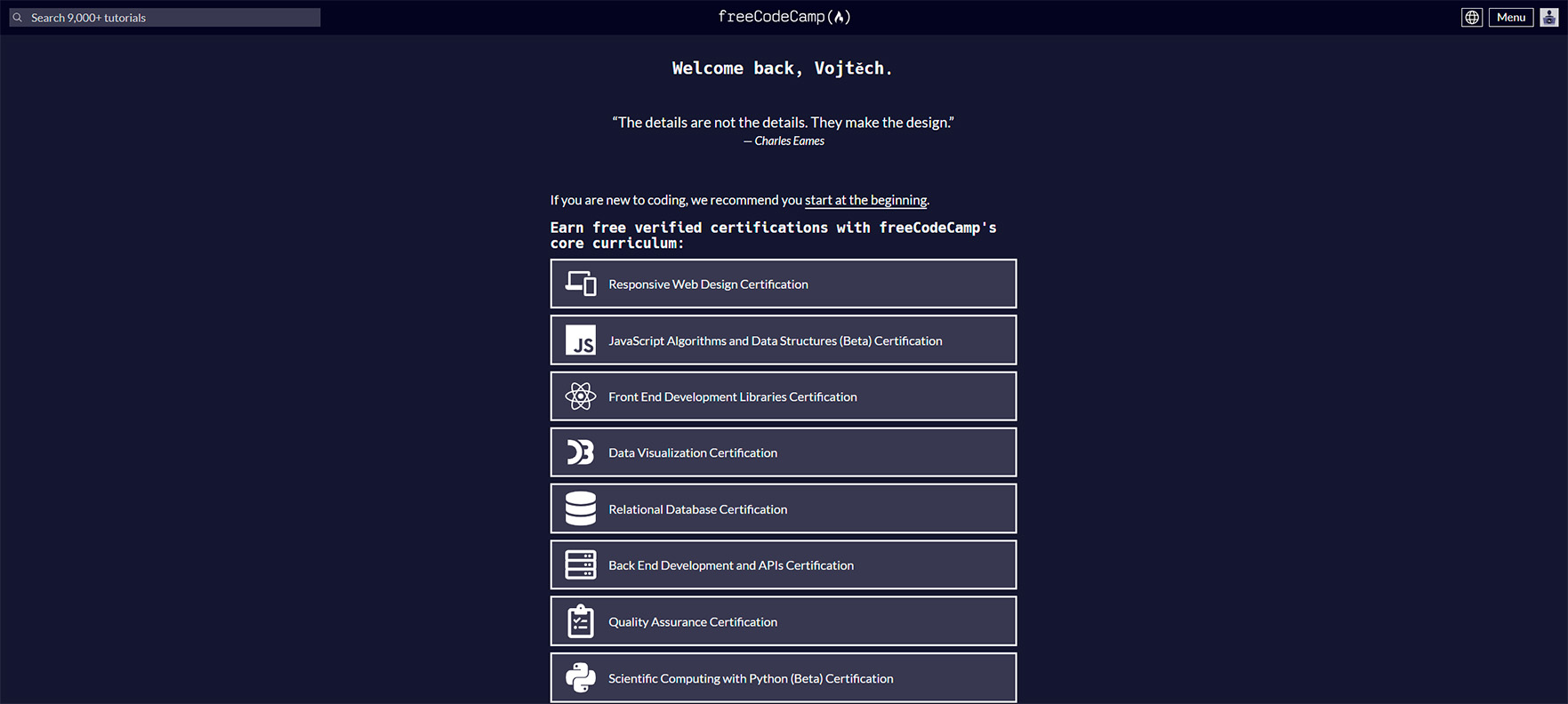Focus the Search 9,000+ tutorials field
Viewport: 1568px width, 704px height.
tap(165, 18)
